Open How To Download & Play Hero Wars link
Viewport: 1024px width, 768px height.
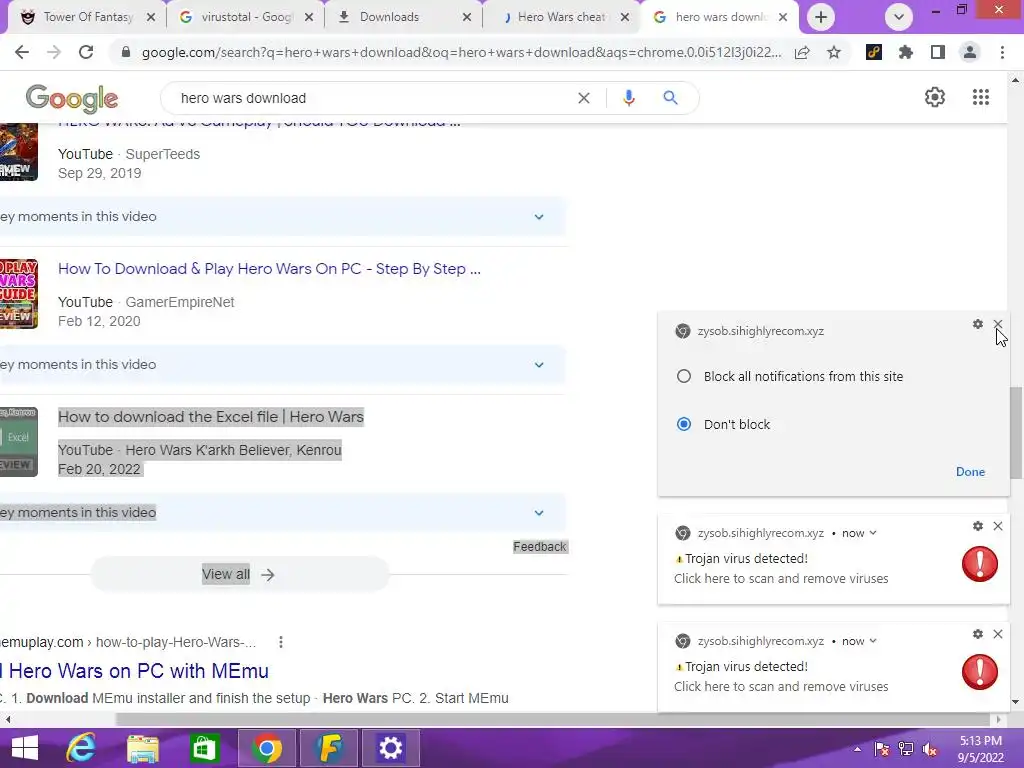pos(269,268)
